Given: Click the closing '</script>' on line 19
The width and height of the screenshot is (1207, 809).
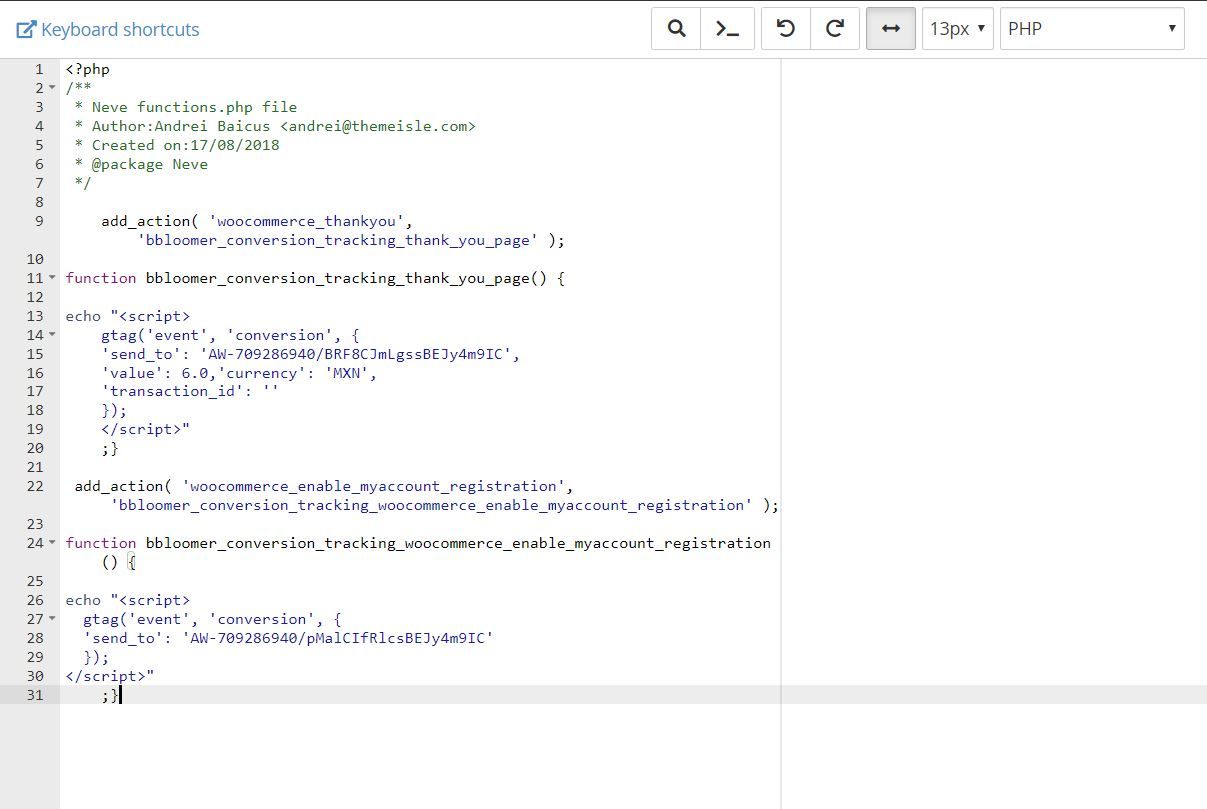Looking at the screenshot, I should point(141,429).
